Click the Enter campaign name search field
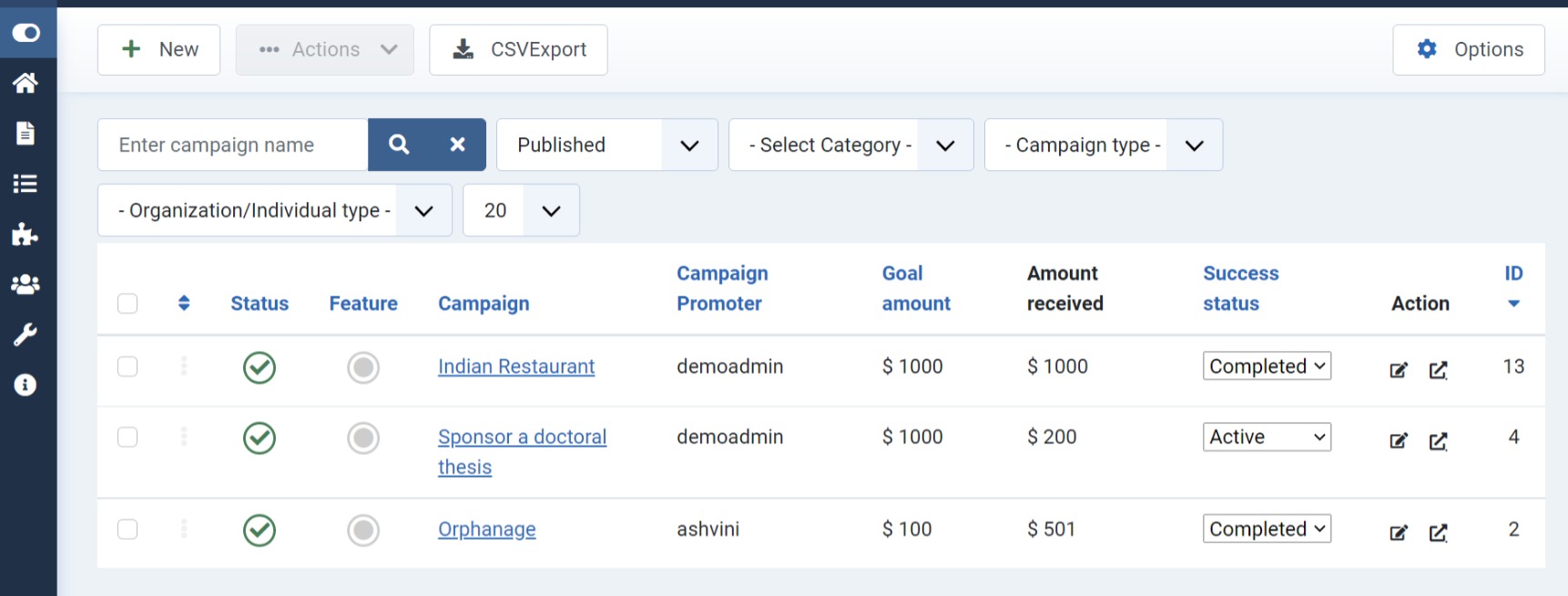The width and height of the screenshot is (1568, 596). 233,145
